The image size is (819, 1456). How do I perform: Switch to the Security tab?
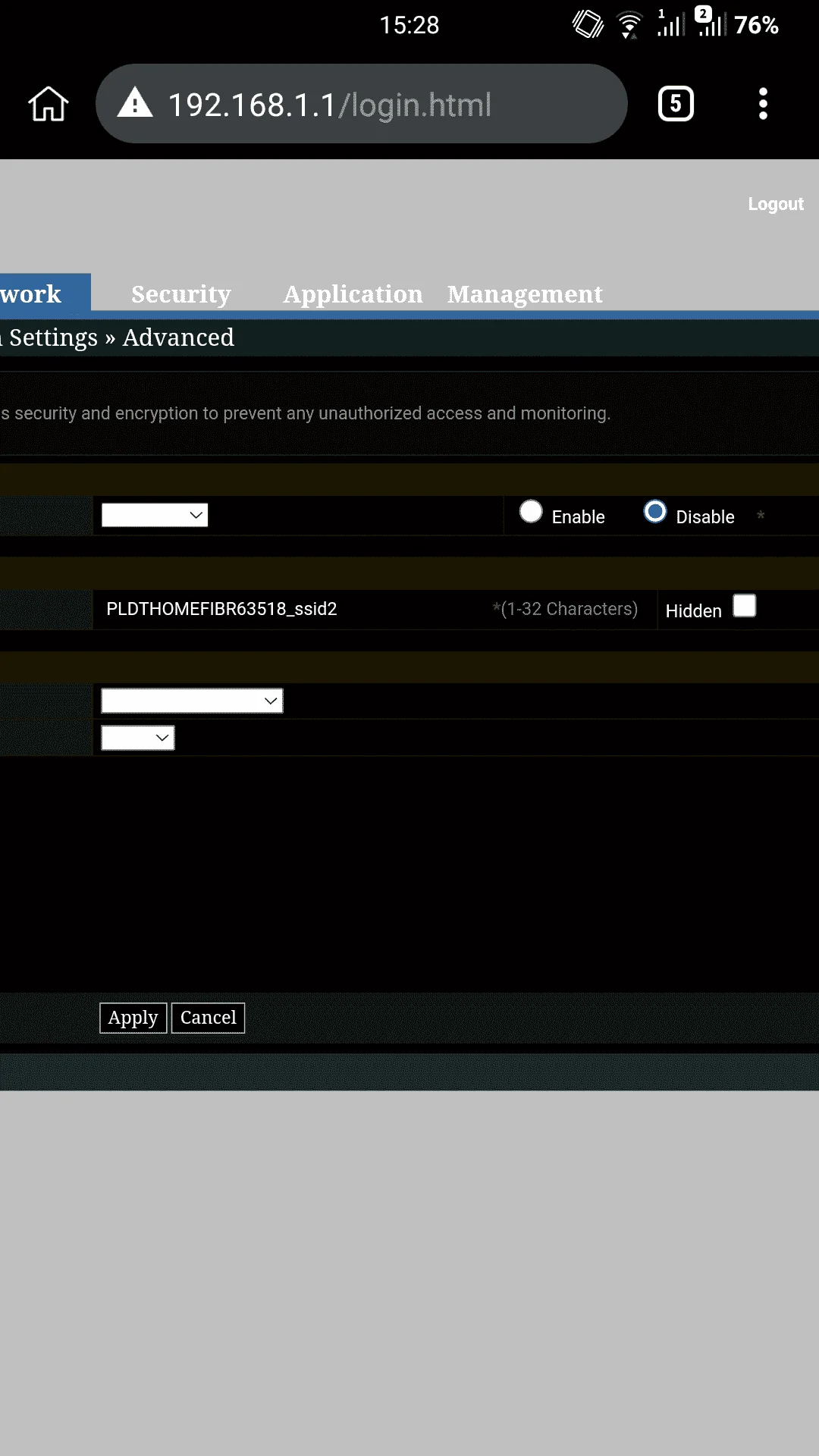[181, 294]
